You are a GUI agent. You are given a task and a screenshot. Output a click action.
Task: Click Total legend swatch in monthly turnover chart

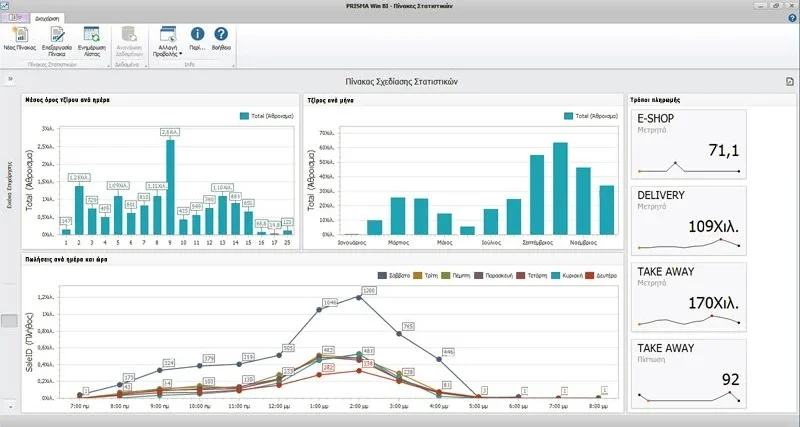click(568, 116)
